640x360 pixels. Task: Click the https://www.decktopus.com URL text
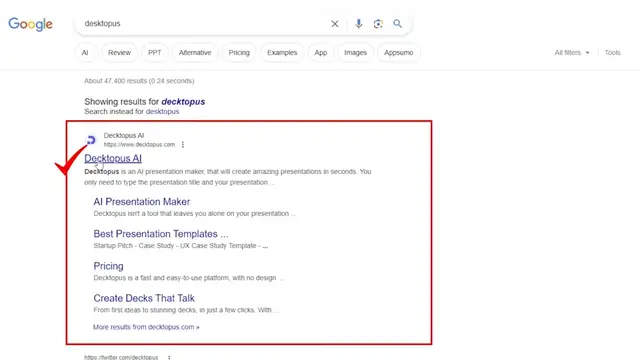click(139, 144)
